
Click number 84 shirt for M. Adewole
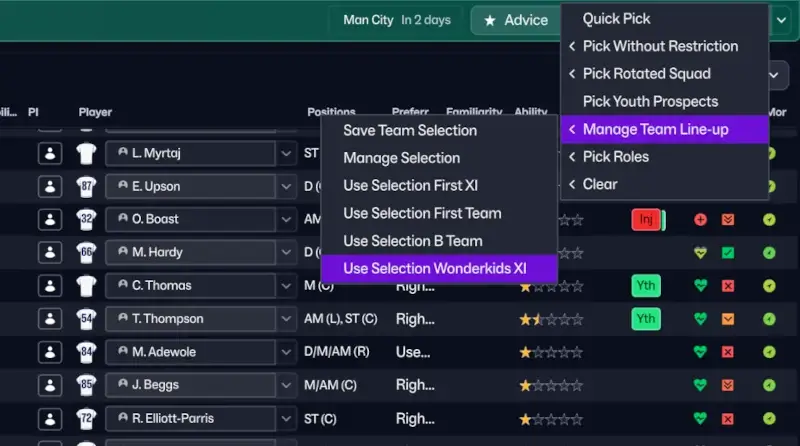[86, 353]
